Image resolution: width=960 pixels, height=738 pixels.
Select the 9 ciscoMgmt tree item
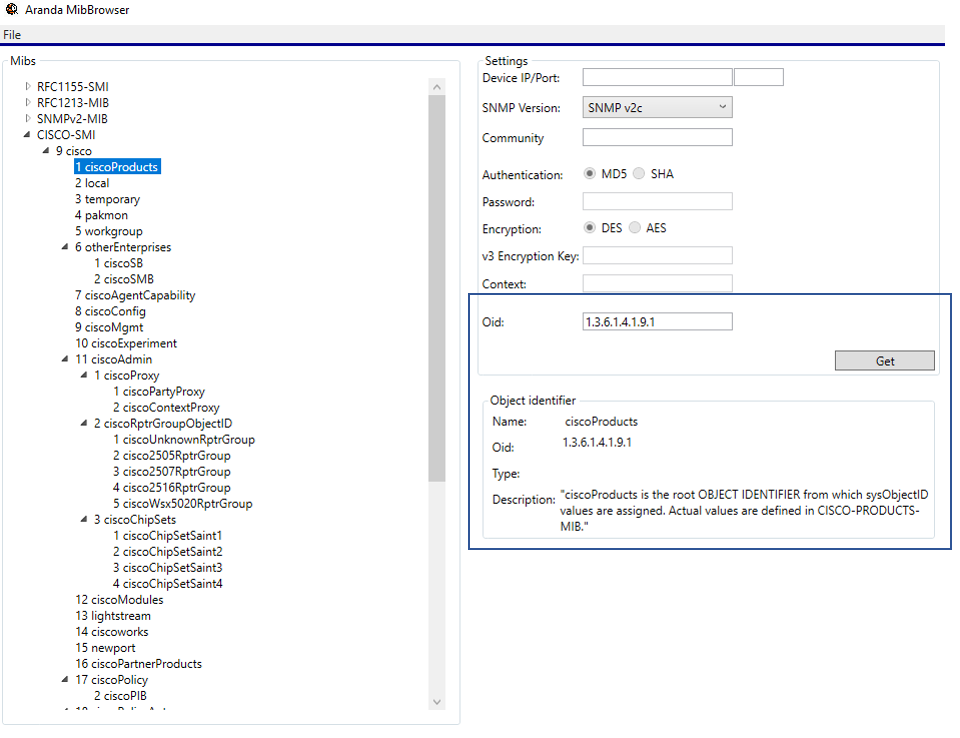109,327
